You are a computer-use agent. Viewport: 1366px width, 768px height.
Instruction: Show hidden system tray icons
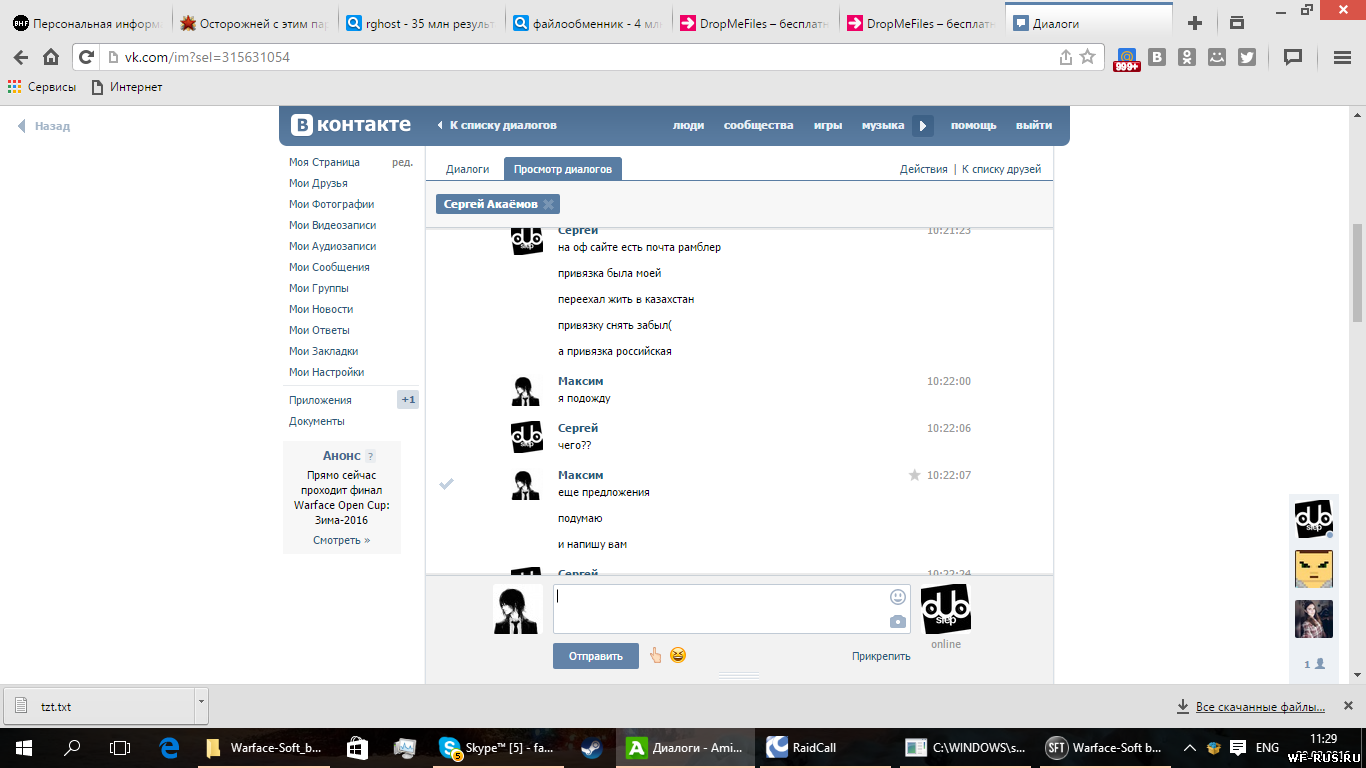coord(1190,747)
